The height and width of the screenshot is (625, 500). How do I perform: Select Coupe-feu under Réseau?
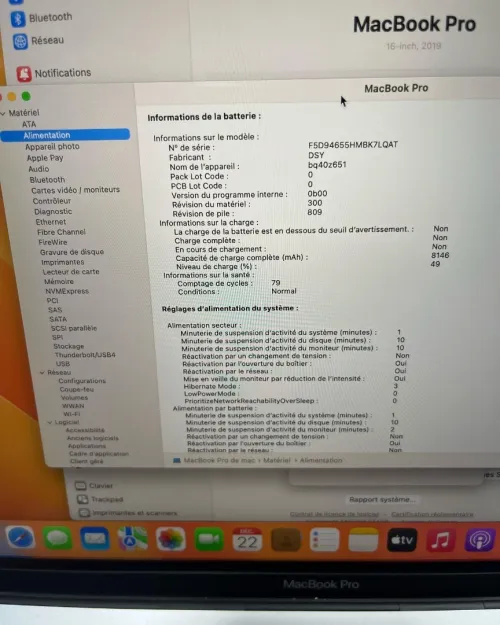[x=77, y=389]
